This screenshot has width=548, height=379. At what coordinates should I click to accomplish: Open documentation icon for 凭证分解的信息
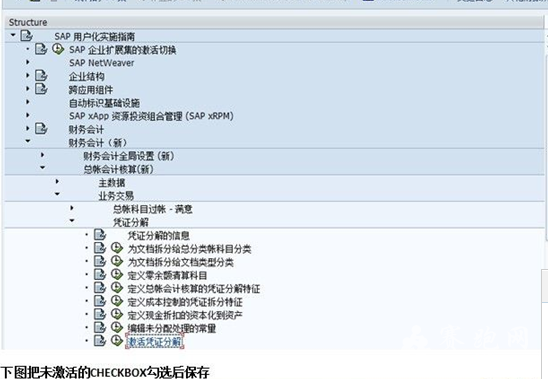tap(100, 235)
